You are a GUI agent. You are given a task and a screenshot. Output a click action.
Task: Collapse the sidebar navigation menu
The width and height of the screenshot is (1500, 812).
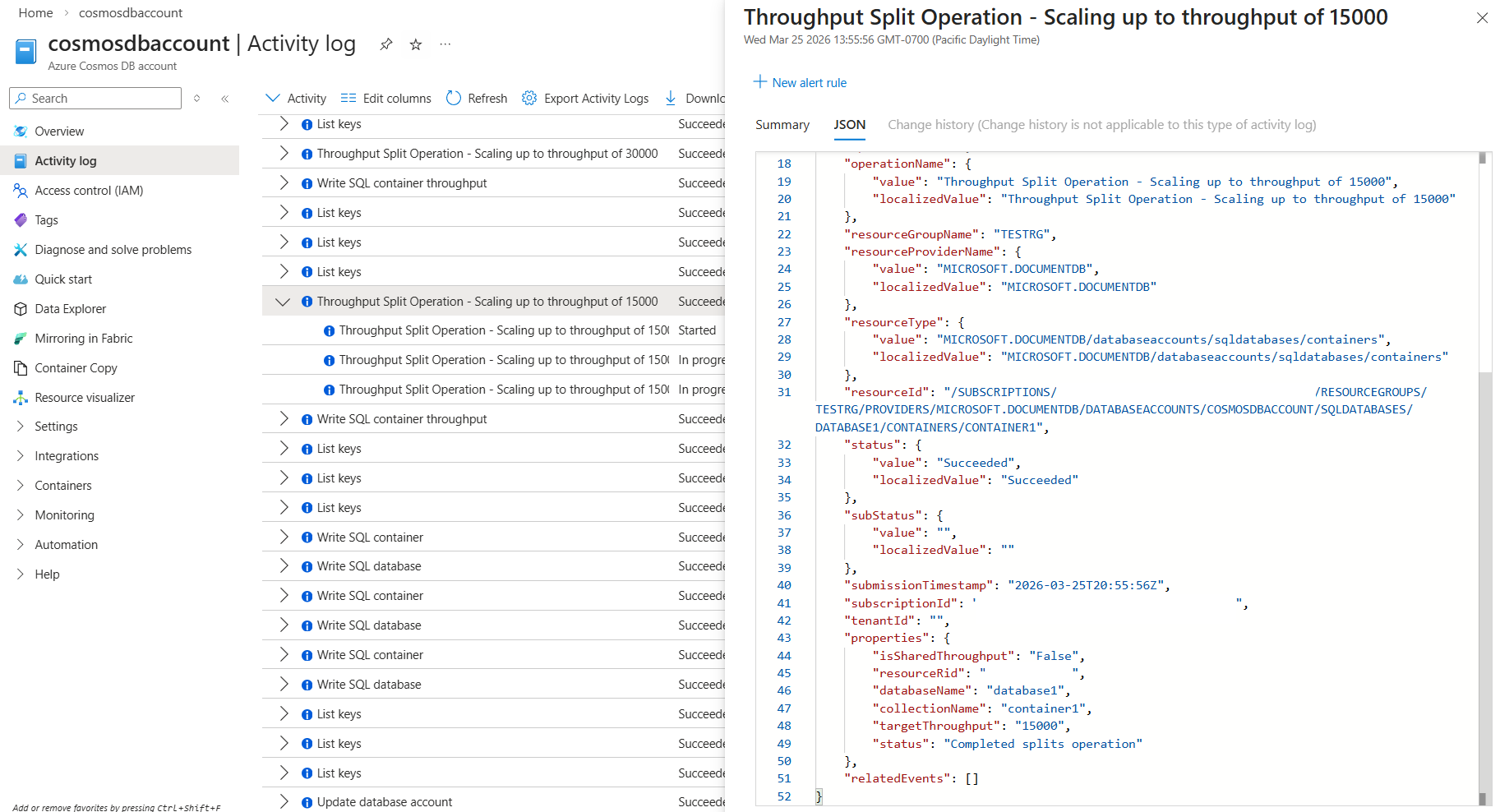[224, 99]
